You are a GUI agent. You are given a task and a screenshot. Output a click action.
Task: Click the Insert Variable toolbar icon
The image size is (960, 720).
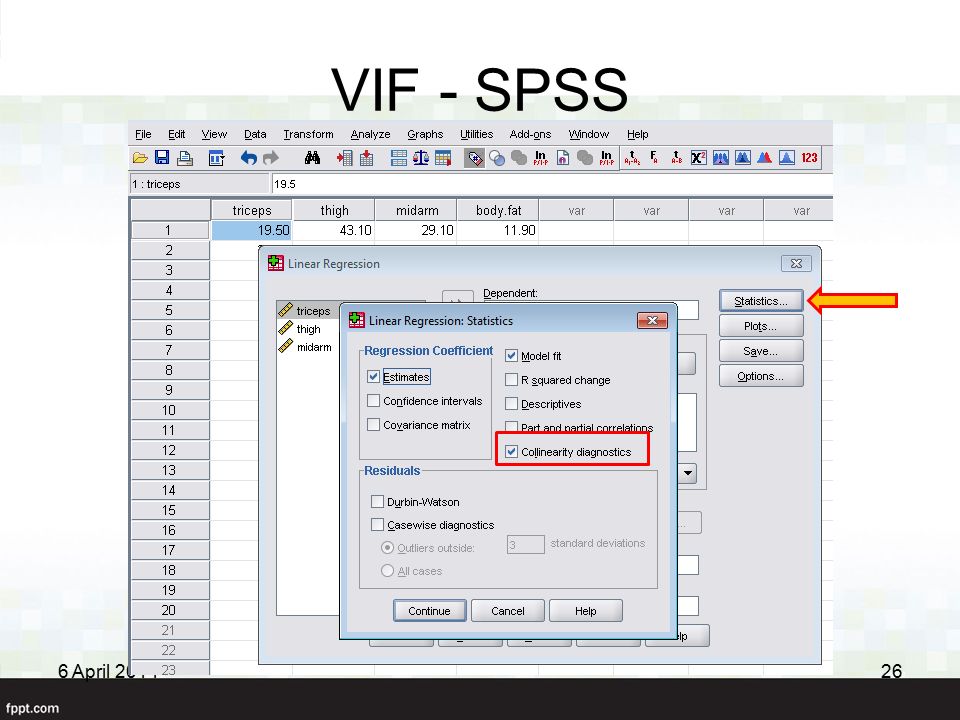tap(367, 159)
